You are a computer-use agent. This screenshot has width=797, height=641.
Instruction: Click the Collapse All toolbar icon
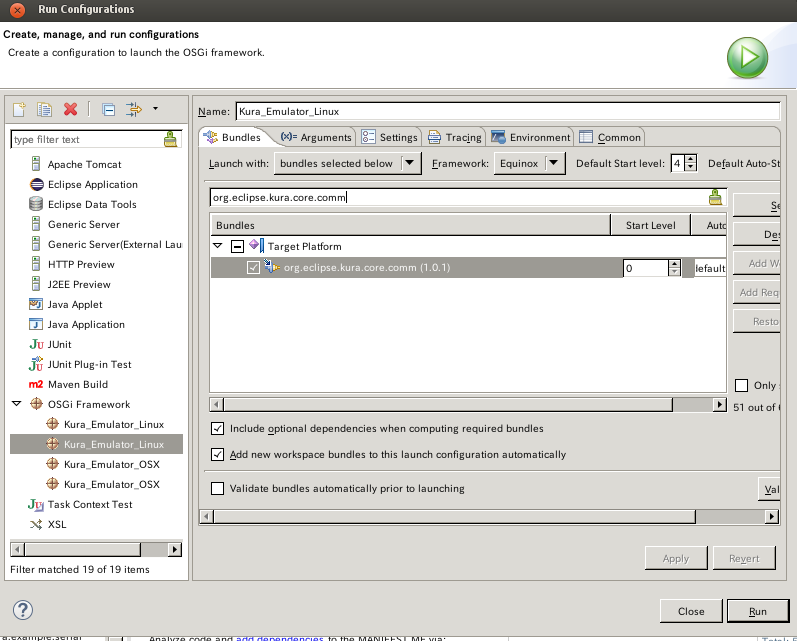point(108,109)
